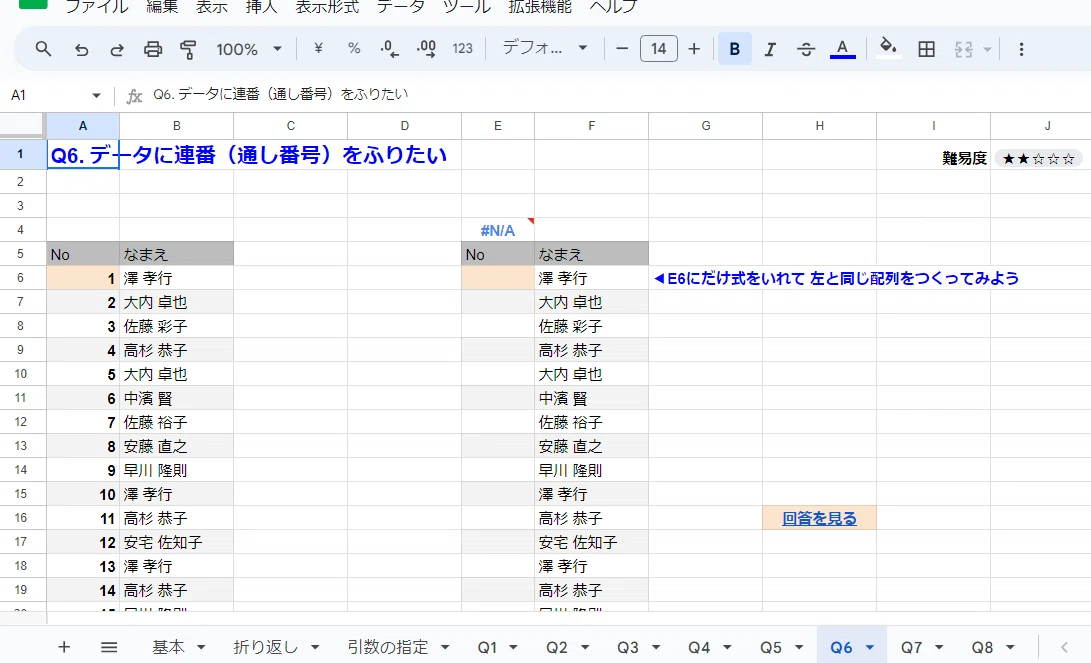This screenshot has width=1091, height=663.
Task: Open the Q2 tab dropdown arrow
Action: 585,647
